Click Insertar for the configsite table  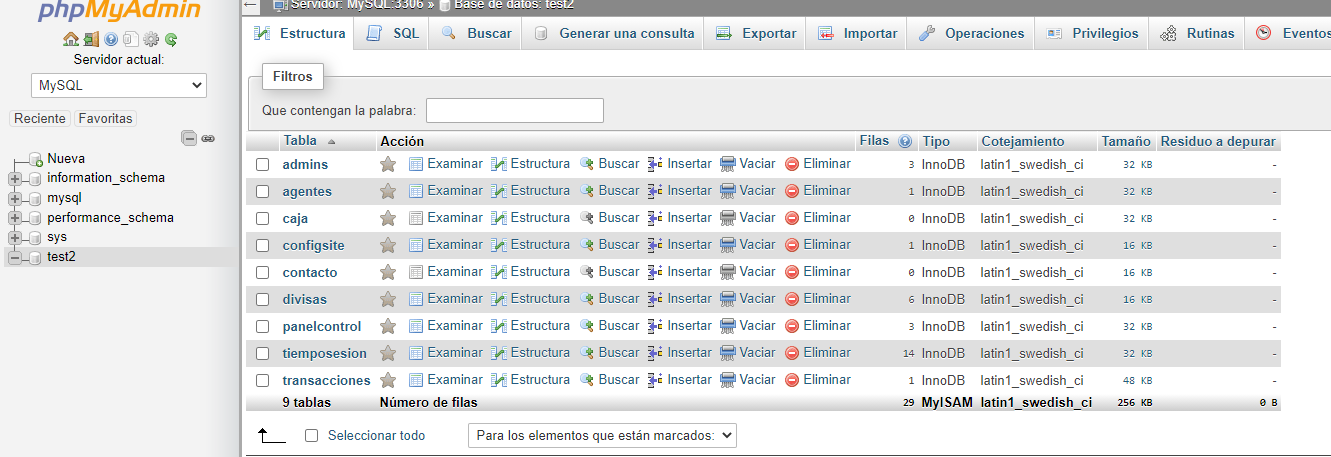pos(680,244)
